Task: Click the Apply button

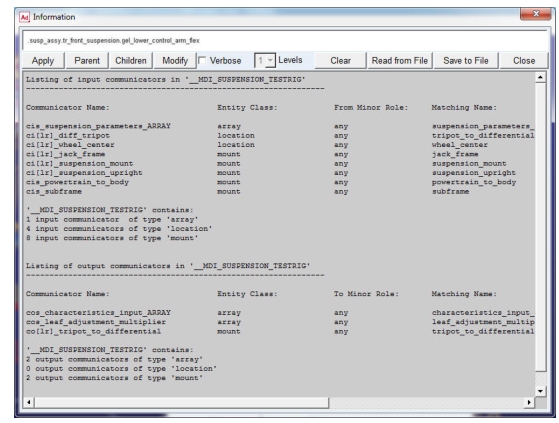Action: (x=43, y=61)
